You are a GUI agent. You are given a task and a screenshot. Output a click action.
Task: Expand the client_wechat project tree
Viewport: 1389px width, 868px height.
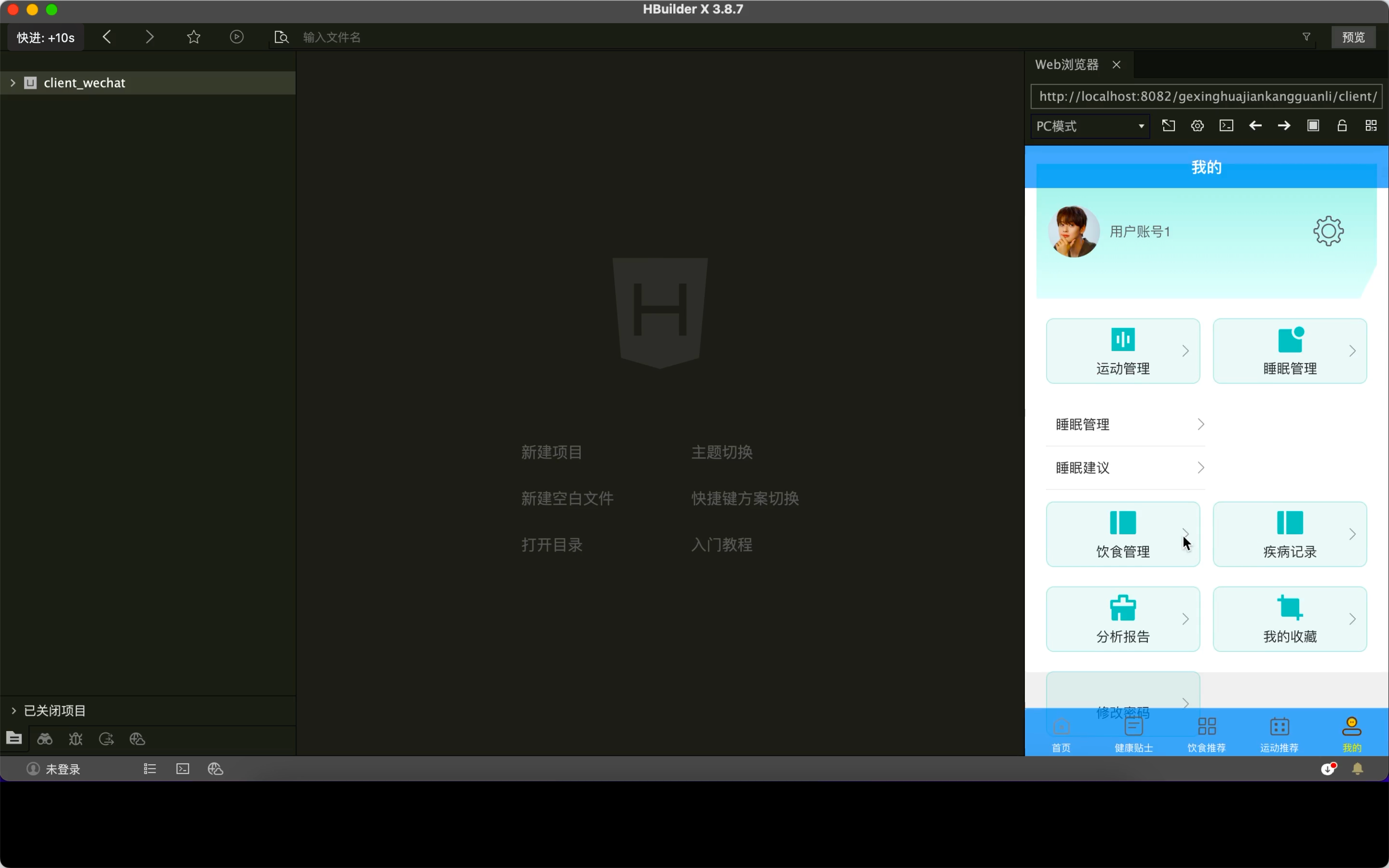click(12, 83)
